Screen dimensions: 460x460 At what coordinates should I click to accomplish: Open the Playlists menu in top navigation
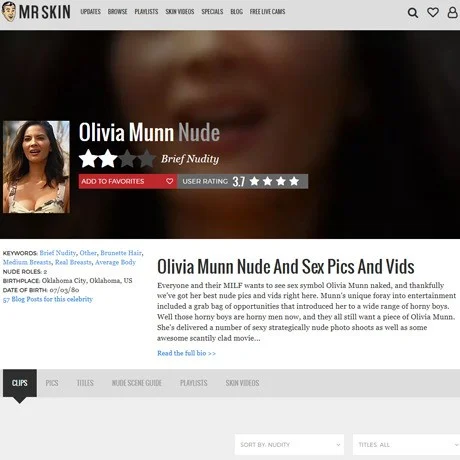146,12
